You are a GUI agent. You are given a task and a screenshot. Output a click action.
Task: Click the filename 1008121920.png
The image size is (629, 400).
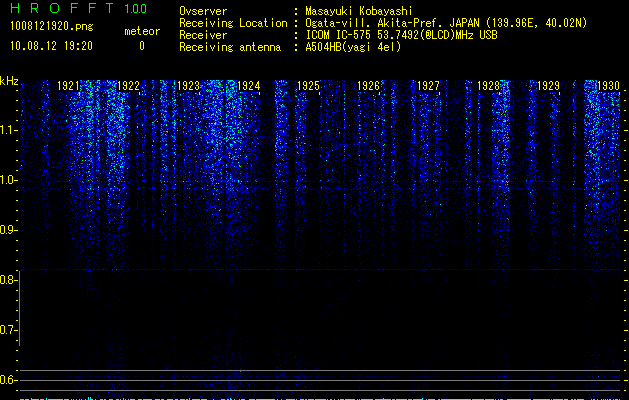(x=52, y=26)
